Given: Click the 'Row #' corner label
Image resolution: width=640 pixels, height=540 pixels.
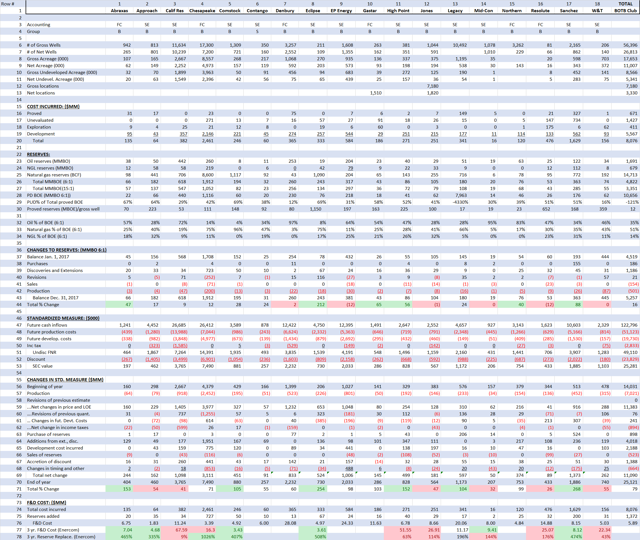Looking at the screenshot, I should click(x=8, y=4).
